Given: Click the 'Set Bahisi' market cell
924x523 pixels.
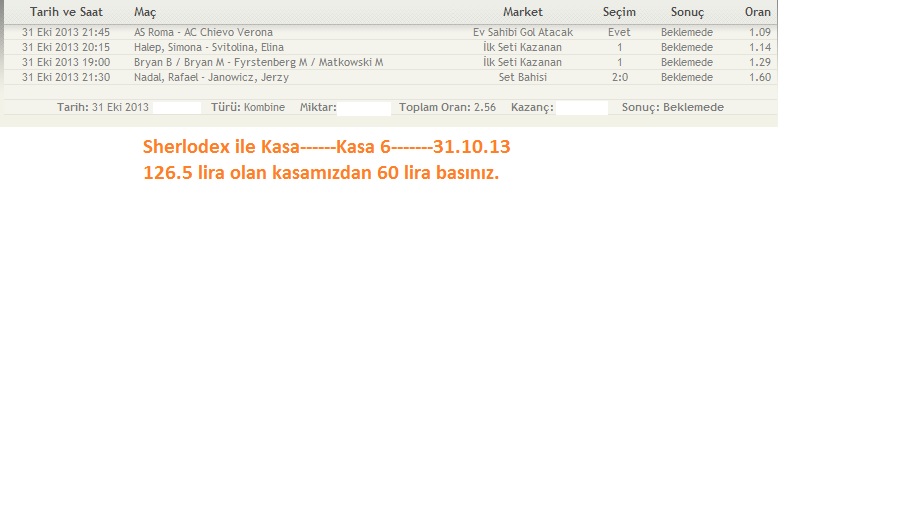Looking at the screenshot, I should coord(523,77).
